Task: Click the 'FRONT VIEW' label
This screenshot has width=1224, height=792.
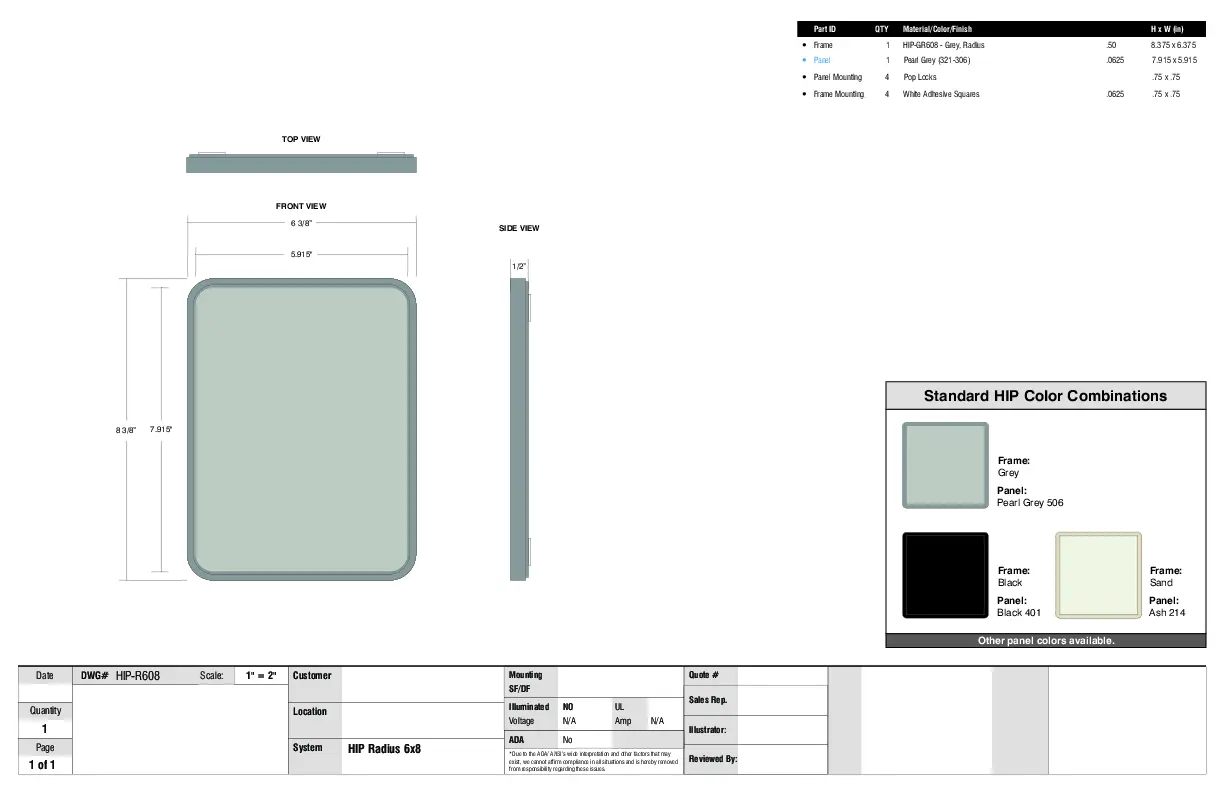Action: pos(301,206)
